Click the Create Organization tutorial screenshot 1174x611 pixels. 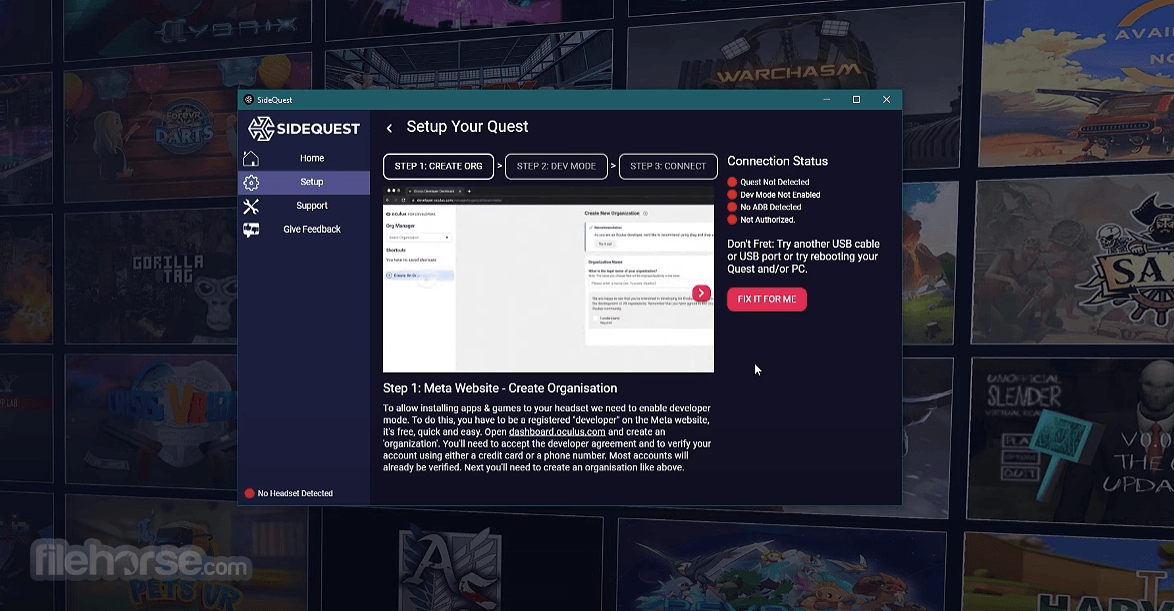(x=548, y=279)
